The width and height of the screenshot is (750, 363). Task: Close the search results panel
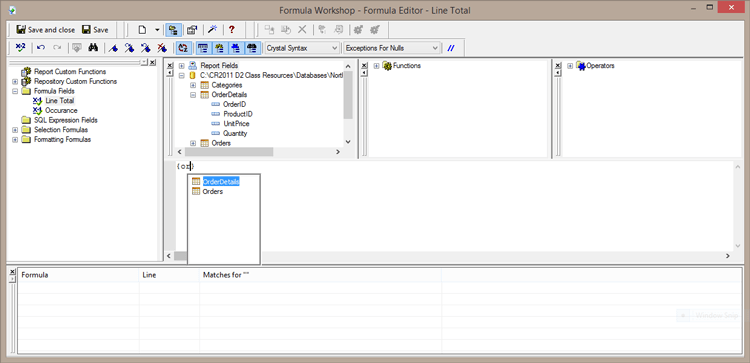(x=13, y=272)
